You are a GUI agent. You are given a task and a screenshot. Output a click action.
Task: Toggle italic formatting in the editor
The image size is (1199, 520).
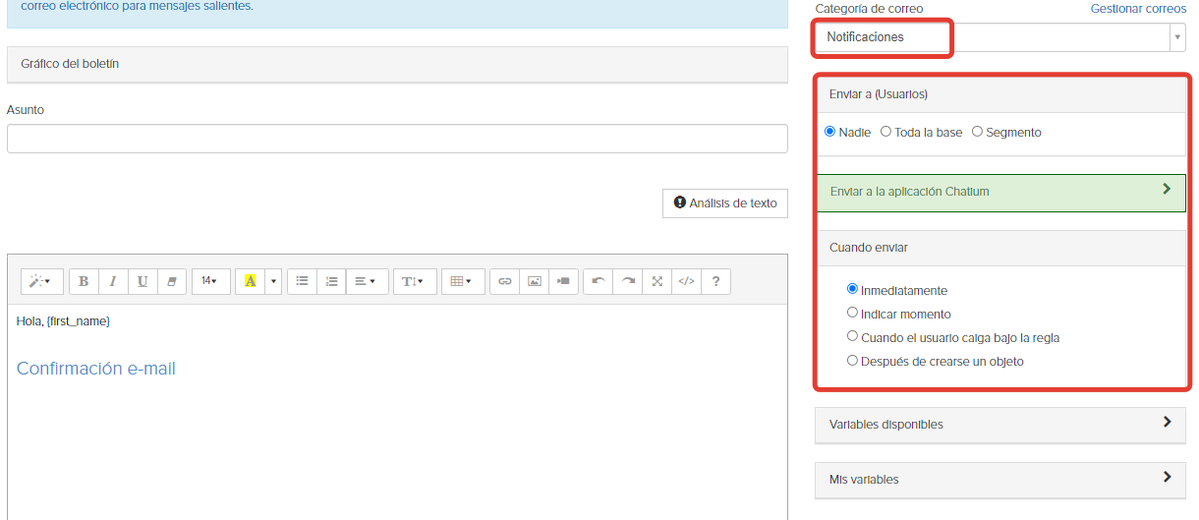(x=112, y=281)
